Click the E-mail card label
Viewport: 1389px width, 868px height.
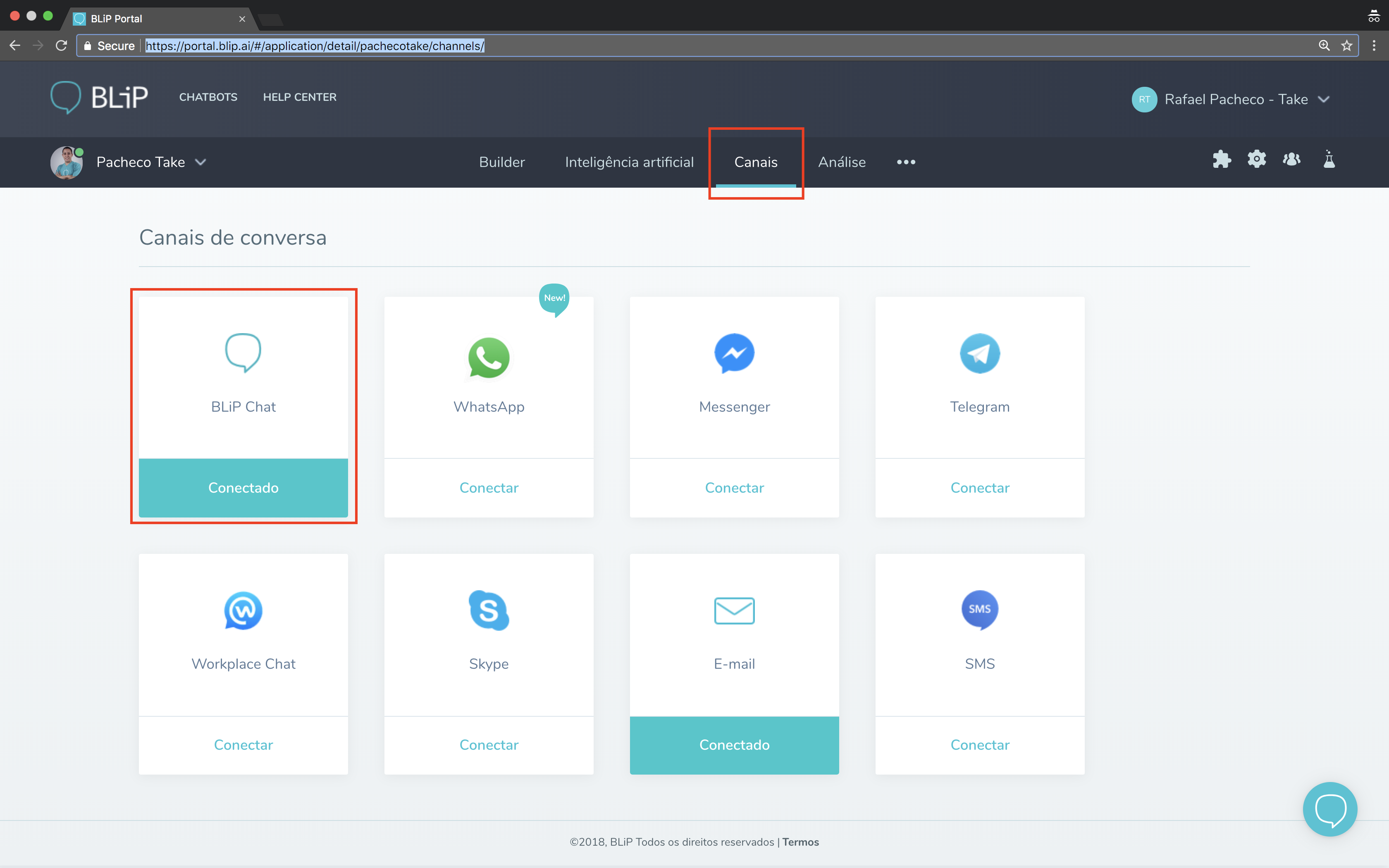[x=734, y=664]
